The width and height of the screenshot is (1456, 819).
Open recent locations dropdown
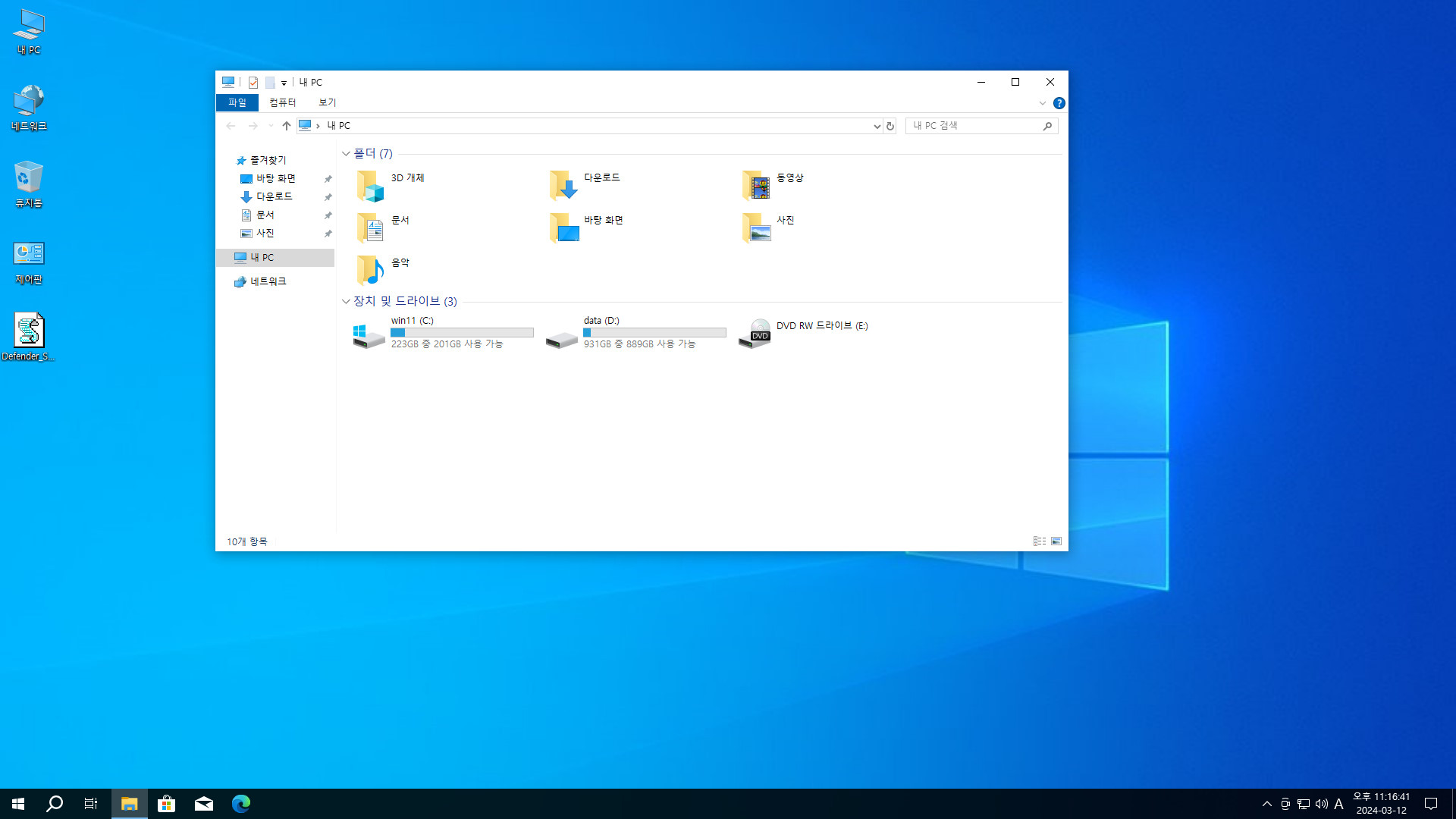tap(271, 126)
